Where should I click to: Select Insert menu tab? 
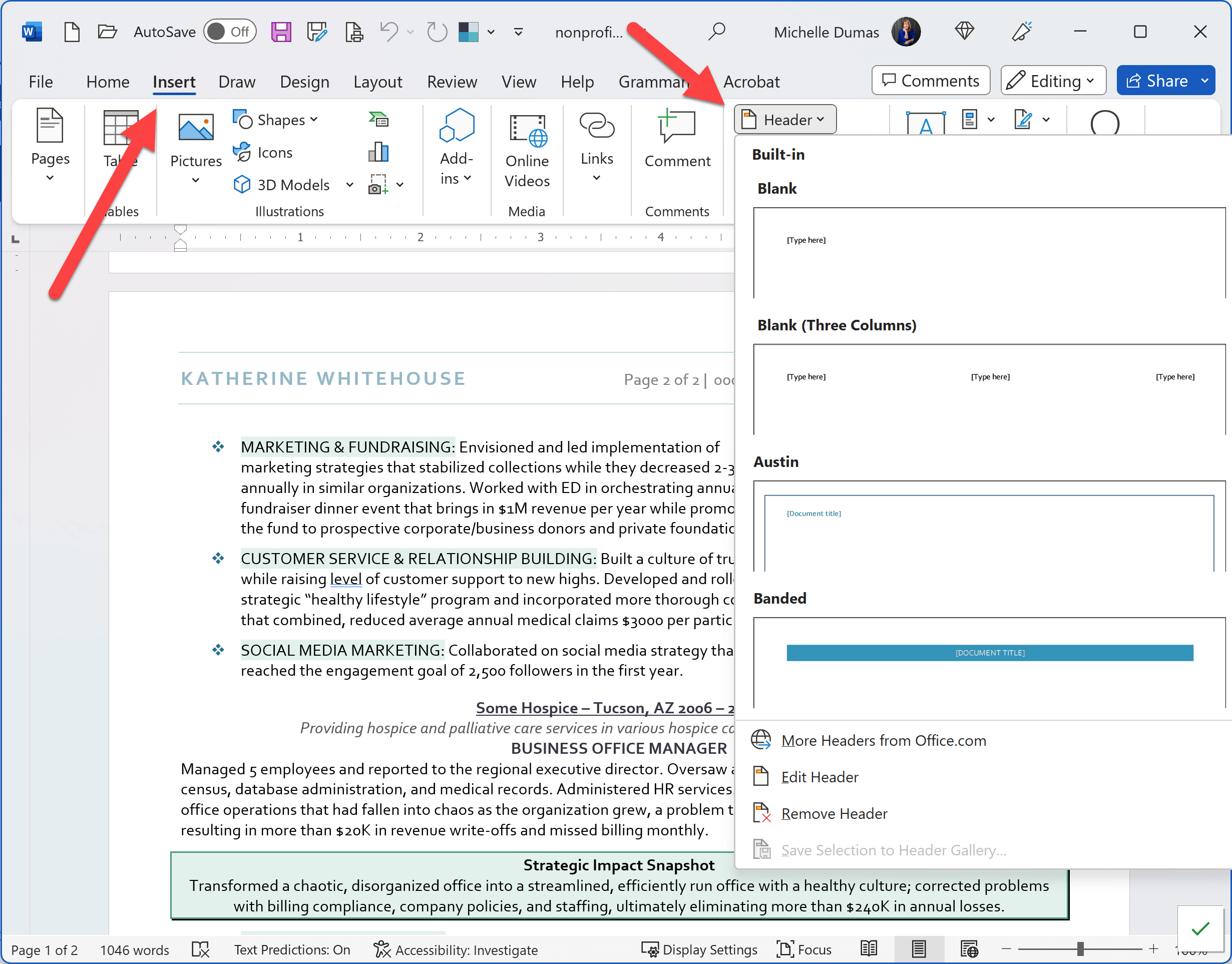coord(173,82)
